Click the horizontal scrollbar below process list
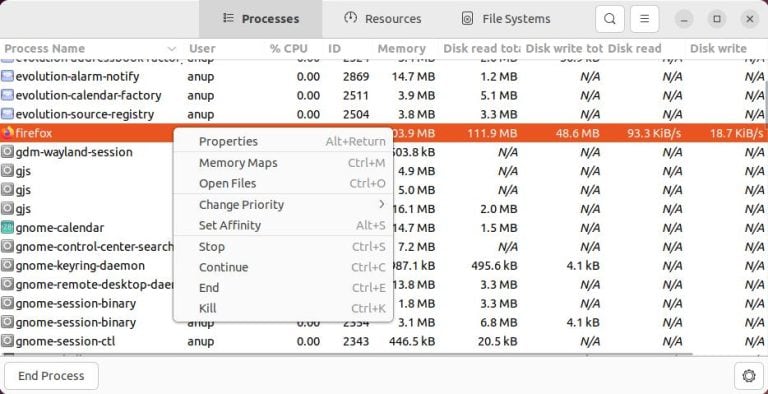Image resolution: width=768 pixels, height=394 pixels. coord(347,354)
